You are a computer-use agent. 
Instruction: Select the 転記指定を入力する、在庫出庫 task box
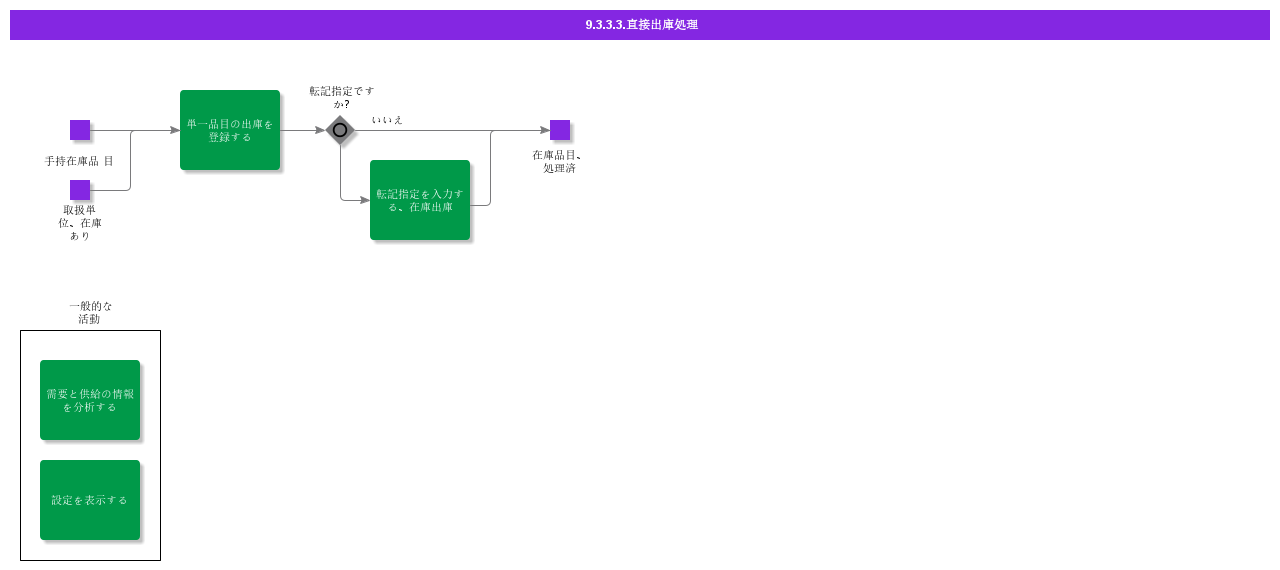[x=420, y=200]
